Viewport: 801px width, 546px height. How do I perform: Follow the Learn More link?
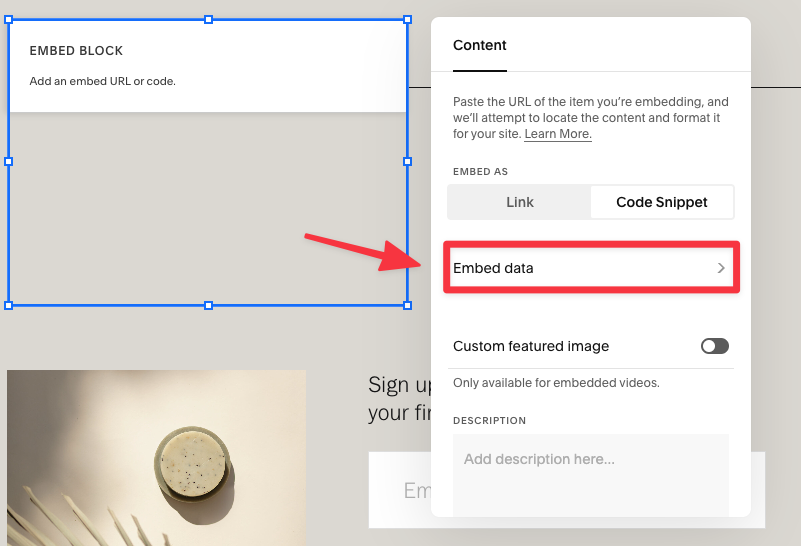(558, 134)
